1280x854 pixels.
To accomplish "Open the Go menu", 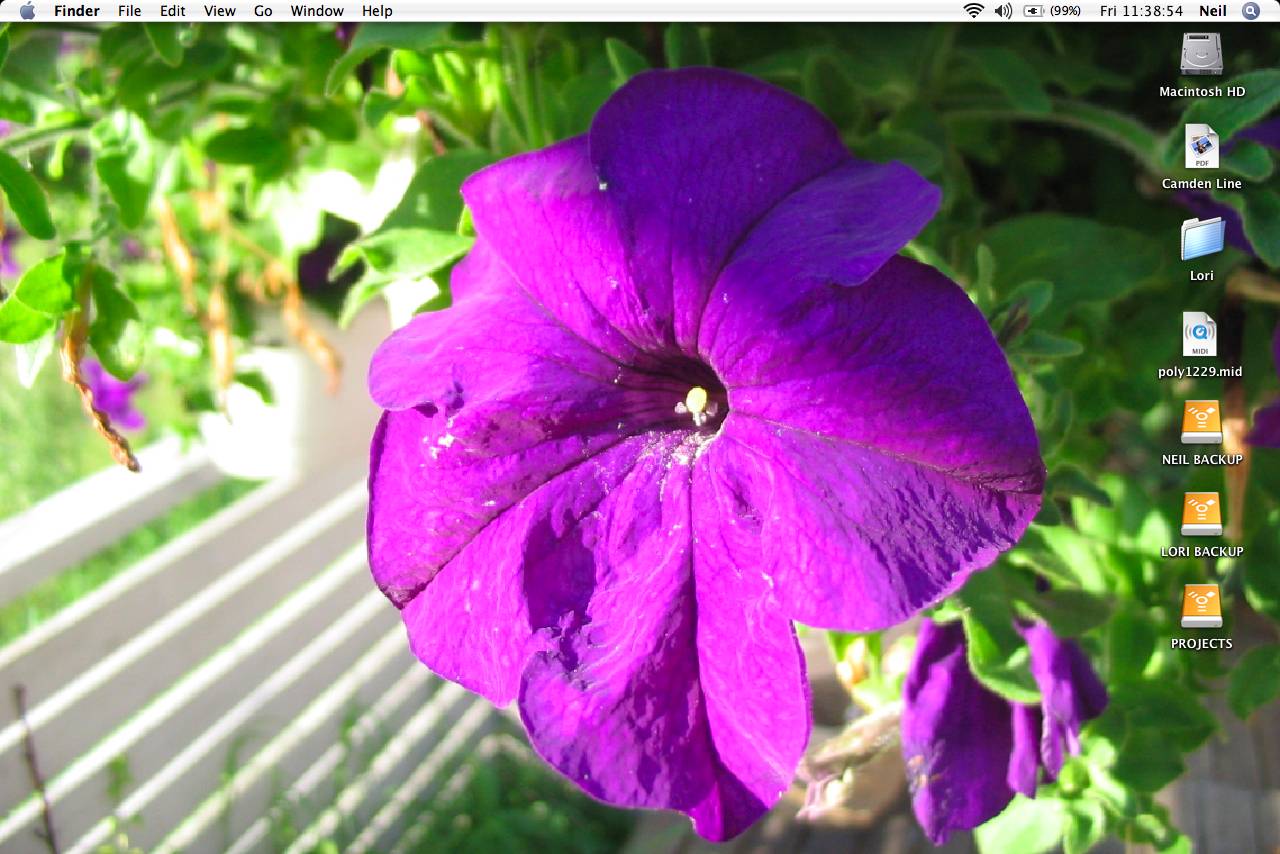I will coord(263,11).
